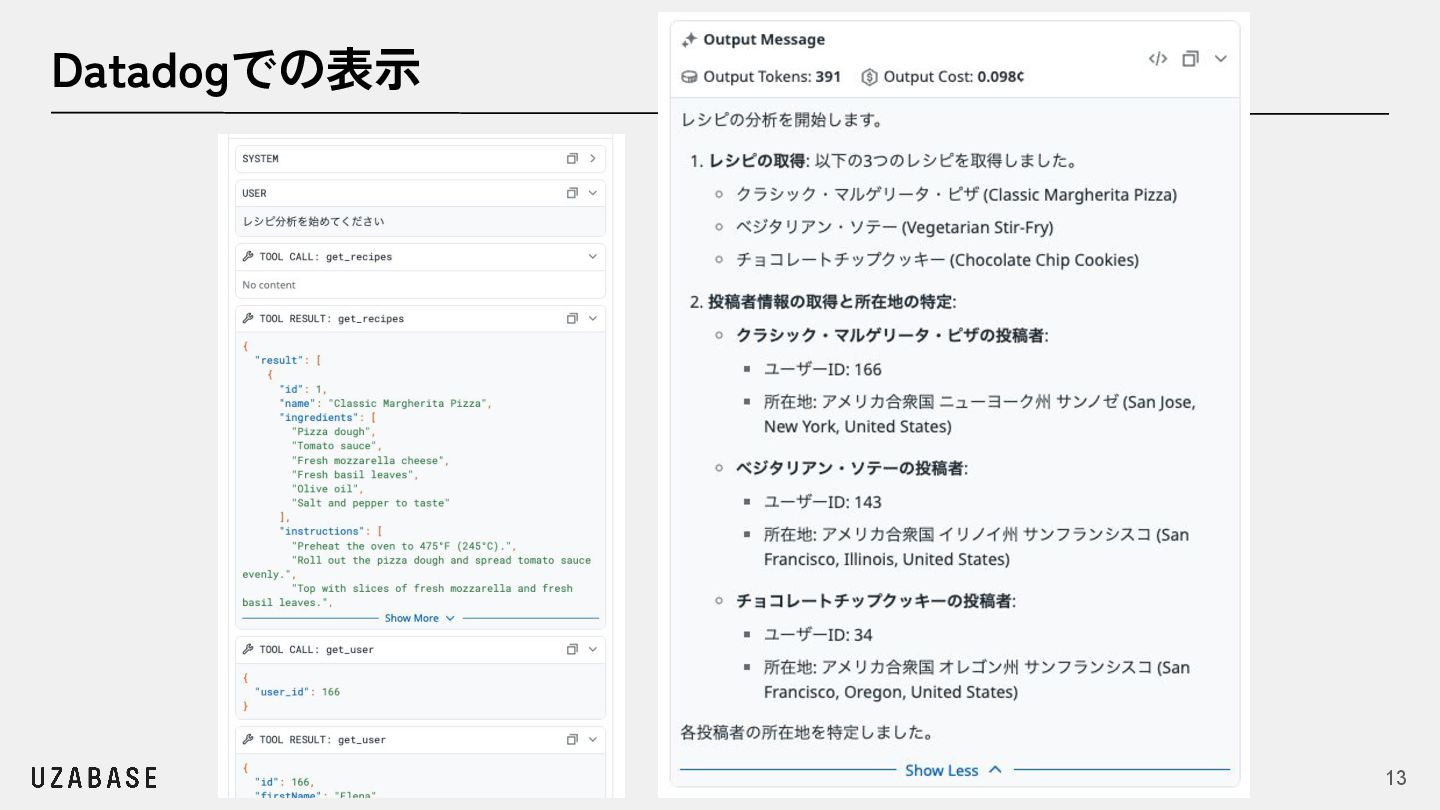Screen dimensions: 1440x810
Task: Click the wrench icon beside TOOL CALL: get_recipes
Action: coord(248,257)
